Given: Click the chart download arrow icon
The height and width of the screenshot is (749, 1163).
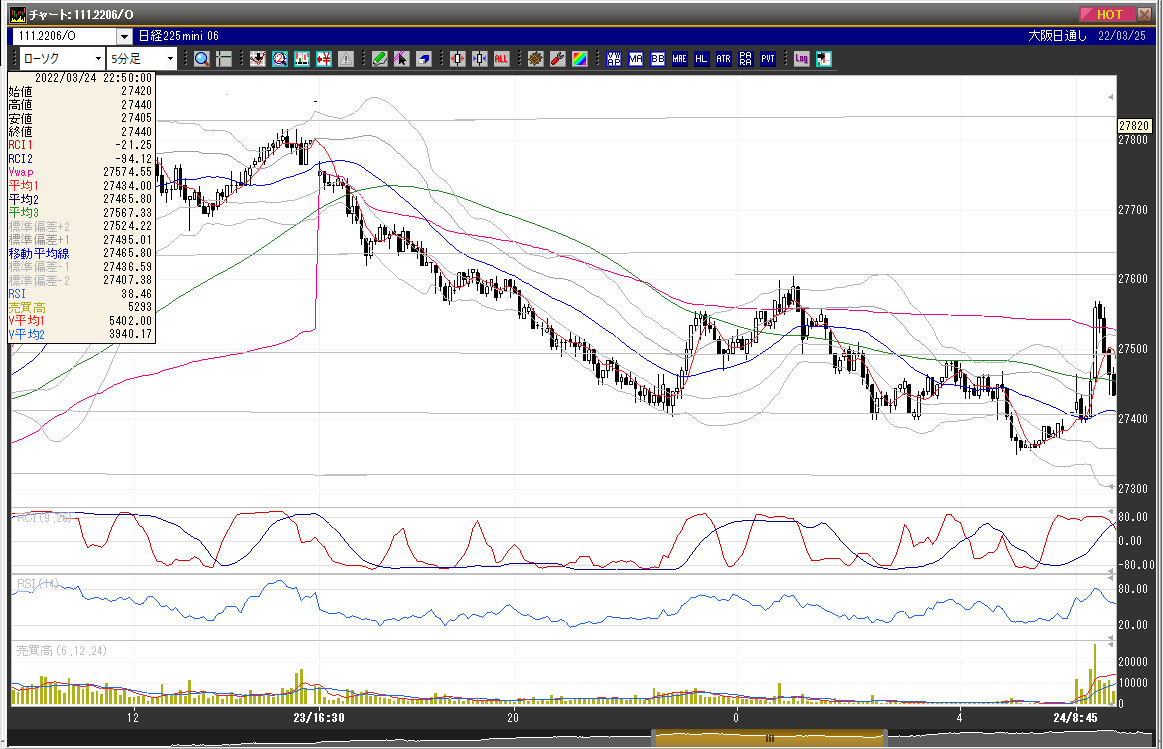Looking at the screenshot, I should point(257,59).
